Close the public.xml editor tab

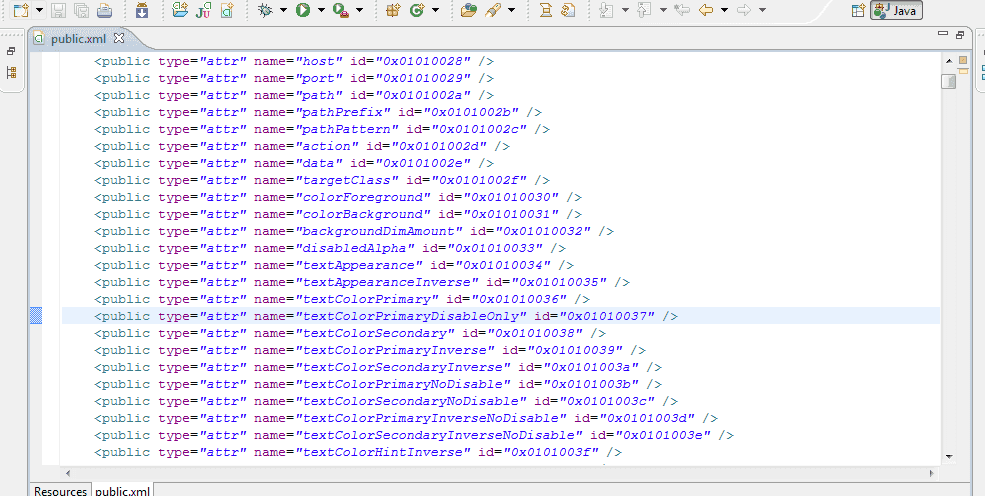coord(119,38)
